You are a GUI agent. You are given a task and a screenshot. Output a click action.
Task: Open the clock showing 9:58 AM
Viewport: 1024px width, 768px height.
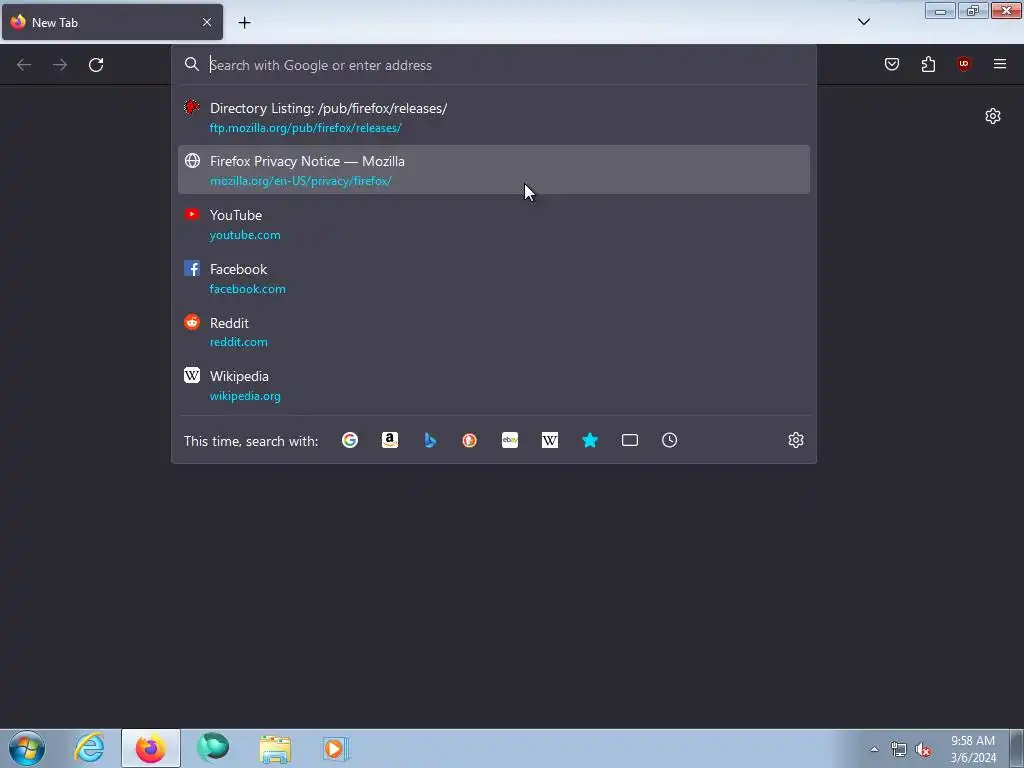[x=973, y=749]
